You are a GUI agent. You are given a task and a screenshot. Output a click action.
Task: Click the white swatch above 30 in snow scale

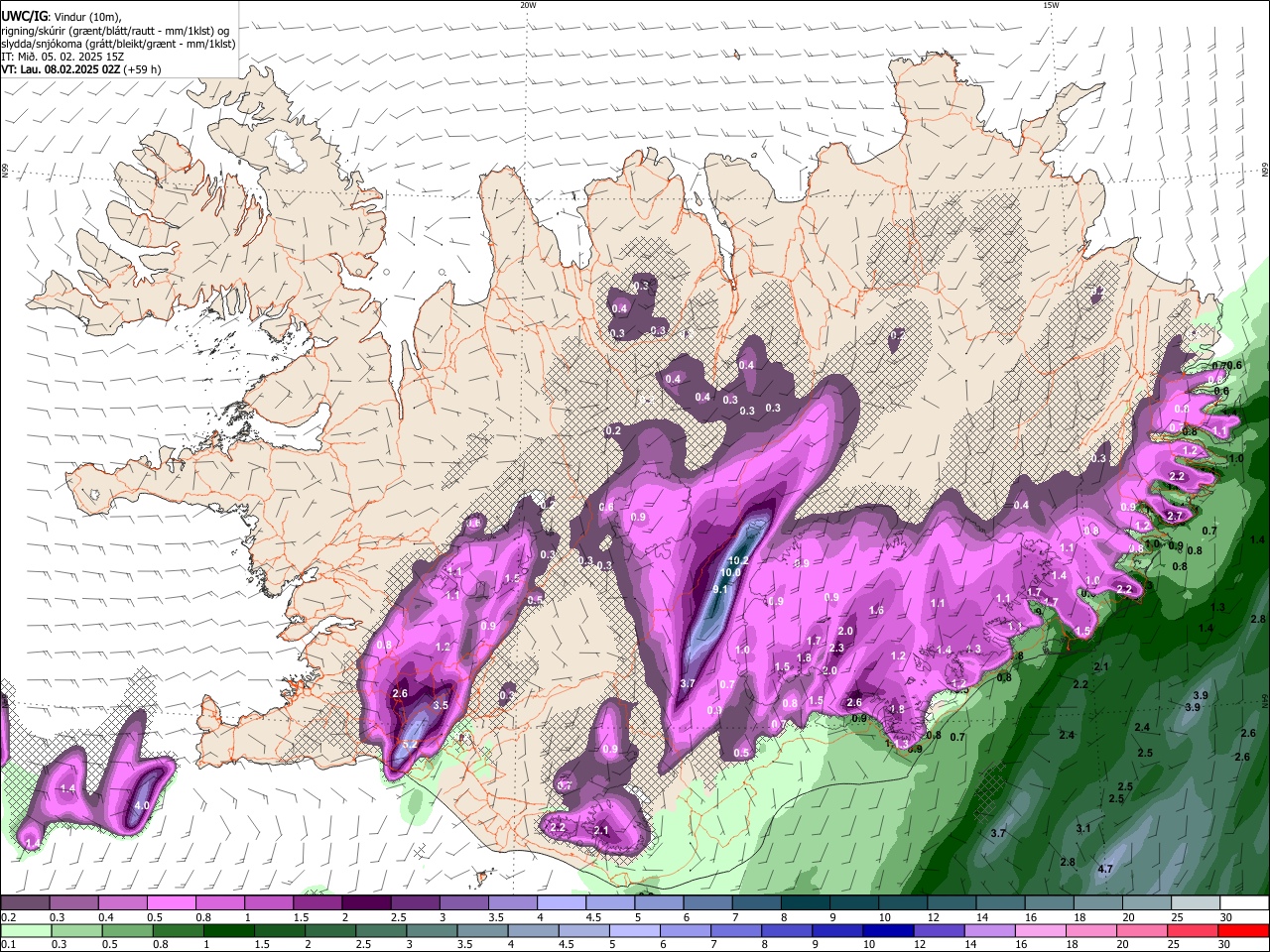tap(1245, 903)
